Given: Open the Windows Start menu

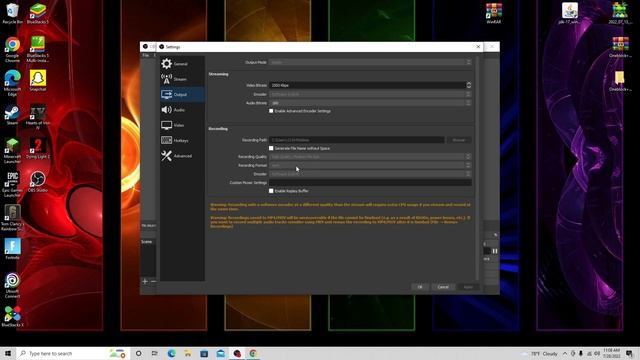Looking at the screenshot, I should click(8, 353).
